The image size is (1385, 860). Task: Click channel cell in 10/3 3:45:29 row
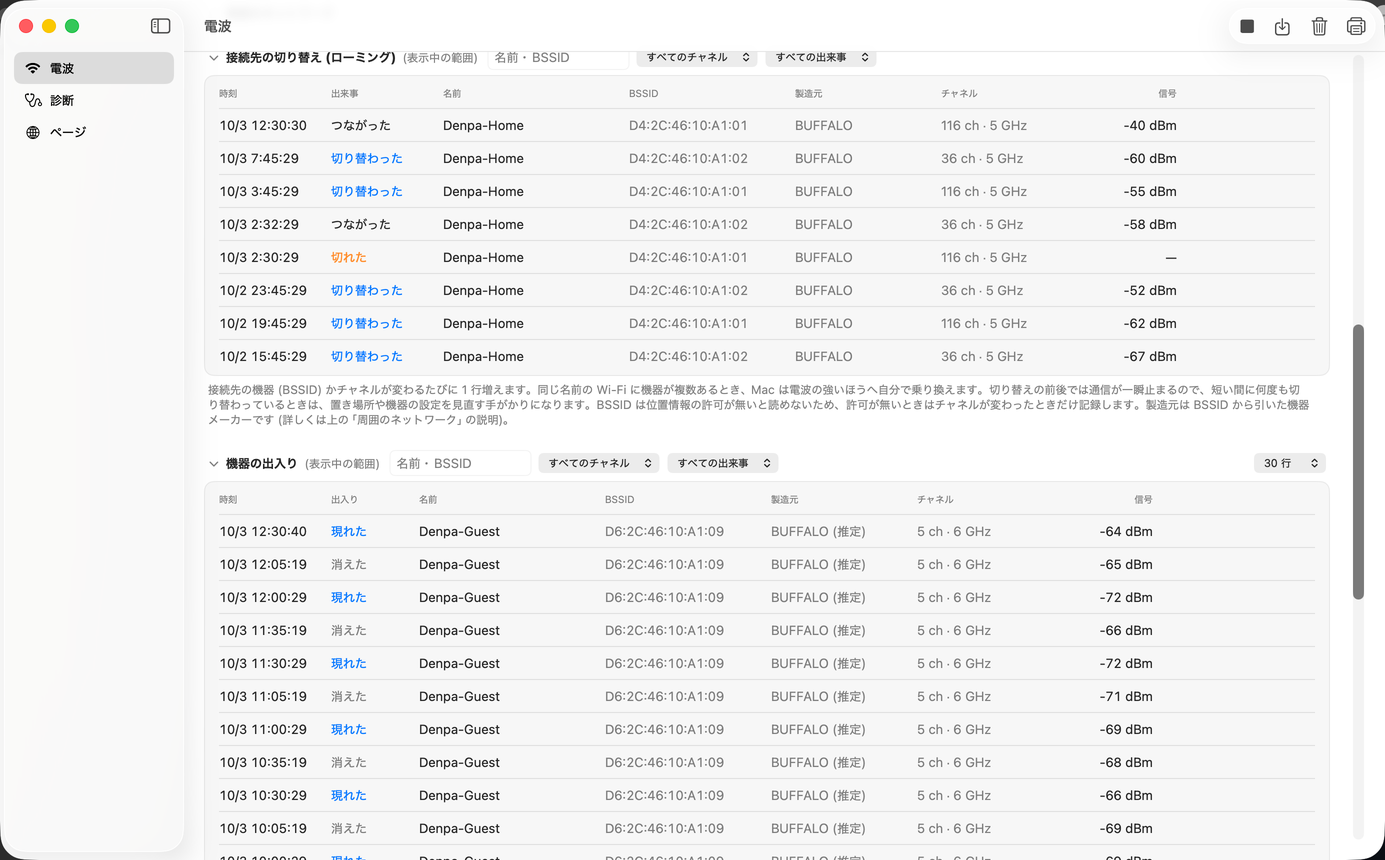click(x=984, y=191)
